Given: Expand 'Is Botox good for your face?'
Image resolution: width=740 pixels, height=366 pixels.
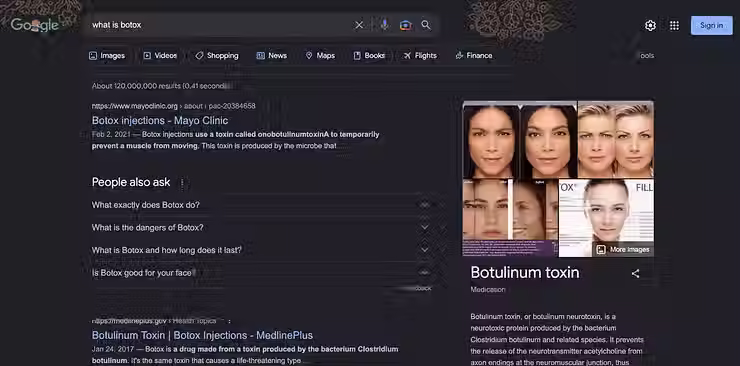Looking at the screenshot, I should tap(263, 273).
